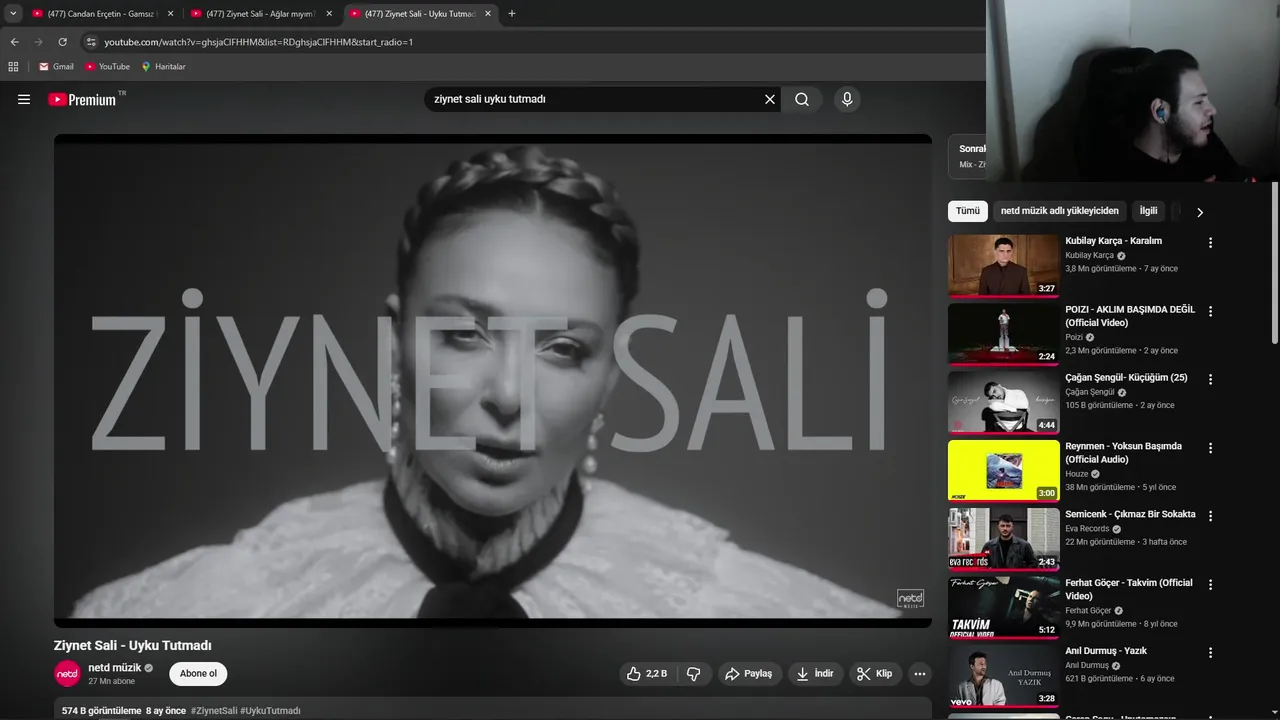Click the video player to pause
This screenshot has width=1280, height=720.
click(493, 380)
